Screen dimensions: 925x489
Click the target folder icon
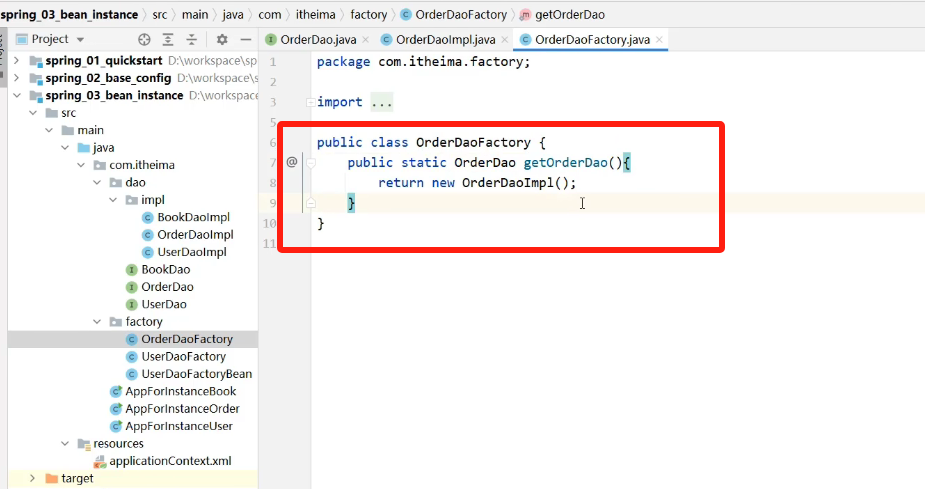51,478
